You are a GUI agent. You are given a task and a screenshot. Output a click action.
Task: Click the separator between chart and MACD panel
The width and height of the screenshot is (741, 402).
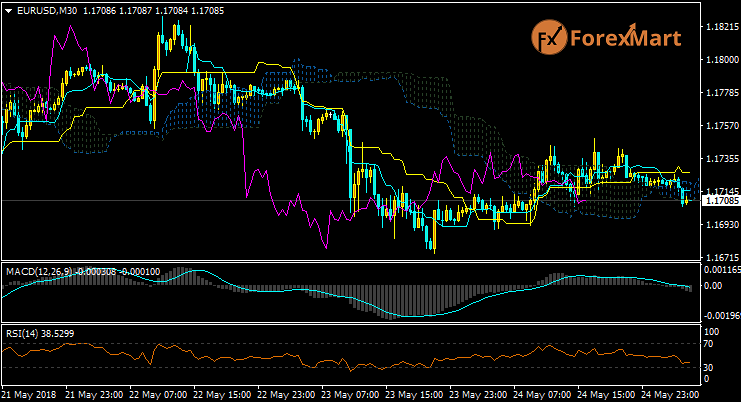click(x=350, y=263)
